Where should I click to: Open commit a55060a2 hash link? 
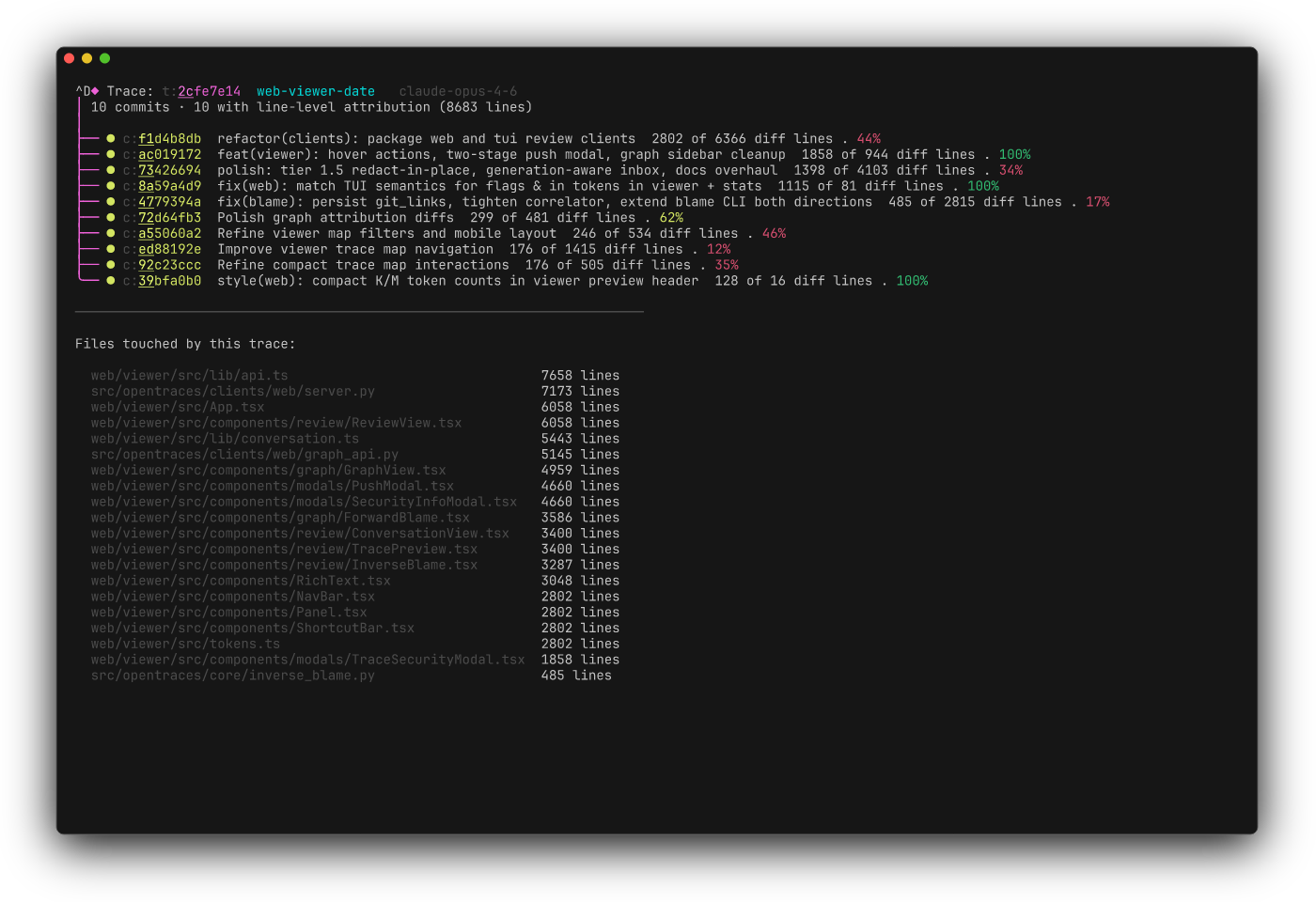coord(169,234)
